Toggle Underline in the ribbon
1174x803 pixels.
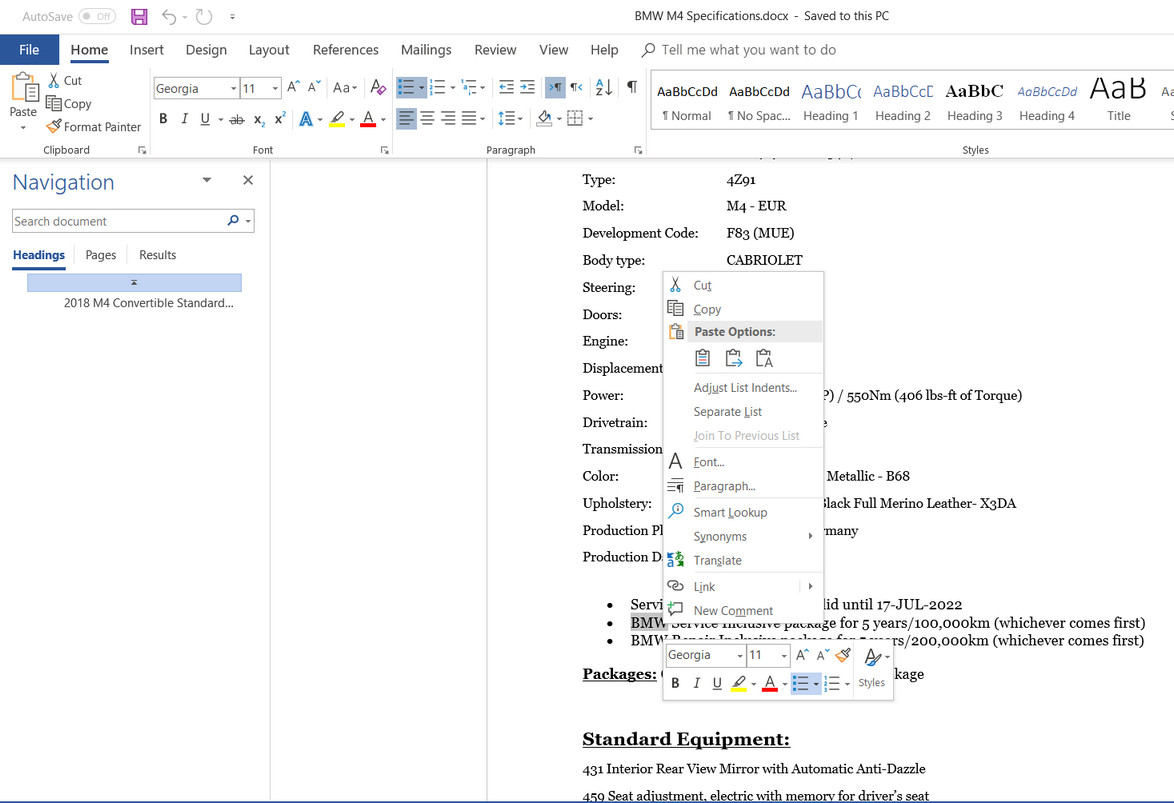click(x=204, y=118)
